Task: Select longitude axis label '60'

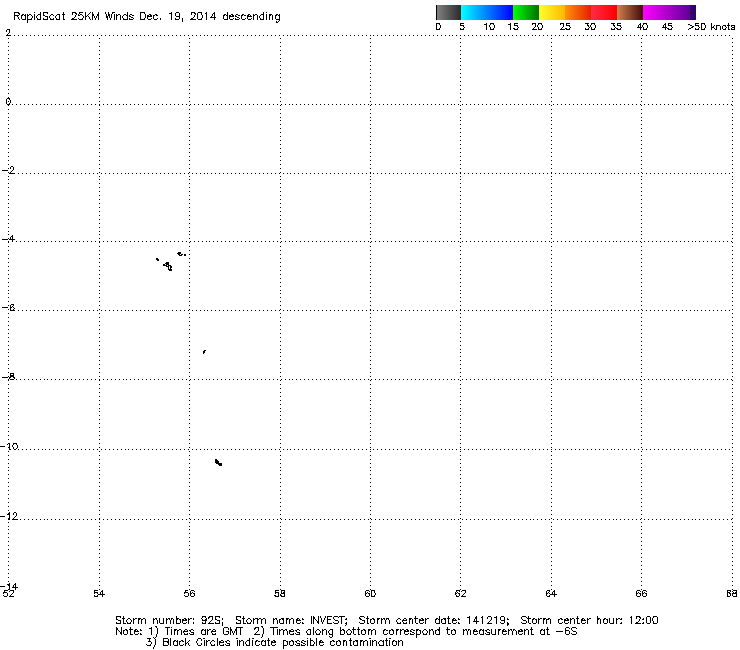Action: pos(370,593)
